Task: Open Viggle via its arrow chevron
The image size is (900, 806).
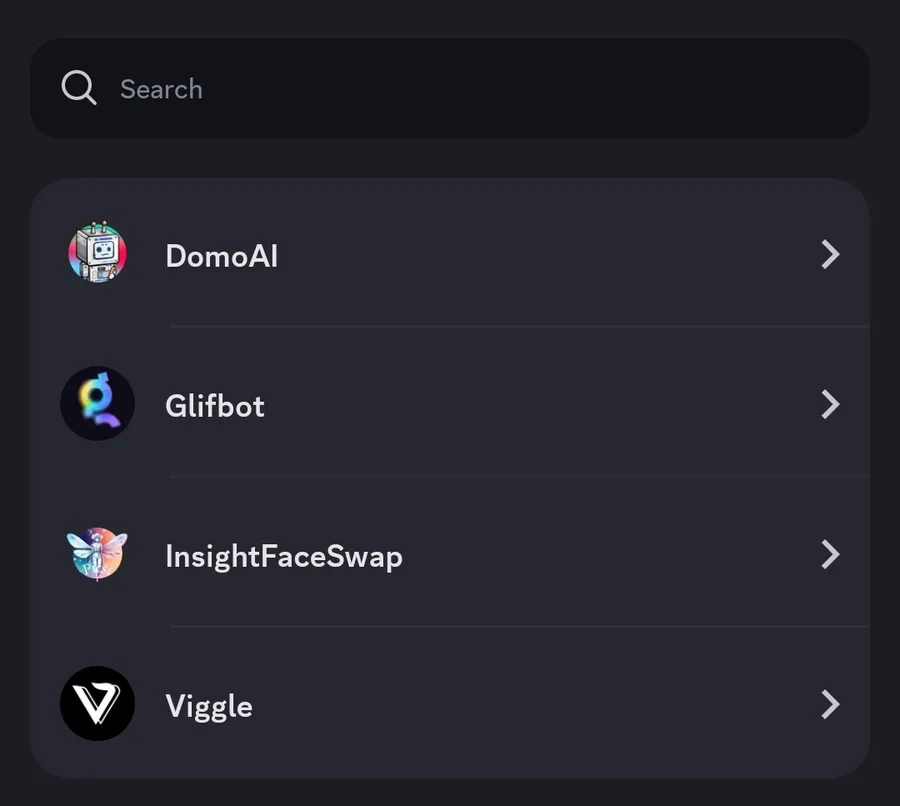Action: 829,704
